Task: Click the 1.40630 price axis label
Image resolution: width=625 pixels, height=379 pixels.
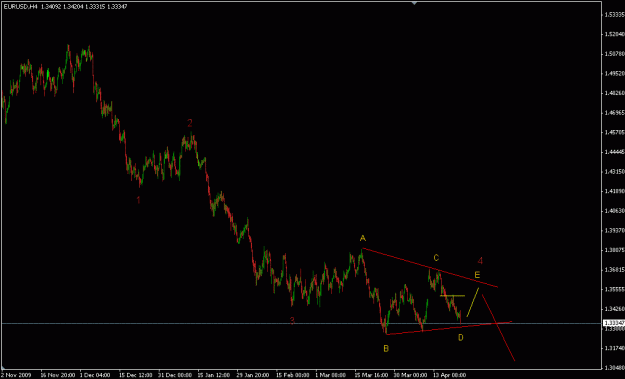Action: 614,211
